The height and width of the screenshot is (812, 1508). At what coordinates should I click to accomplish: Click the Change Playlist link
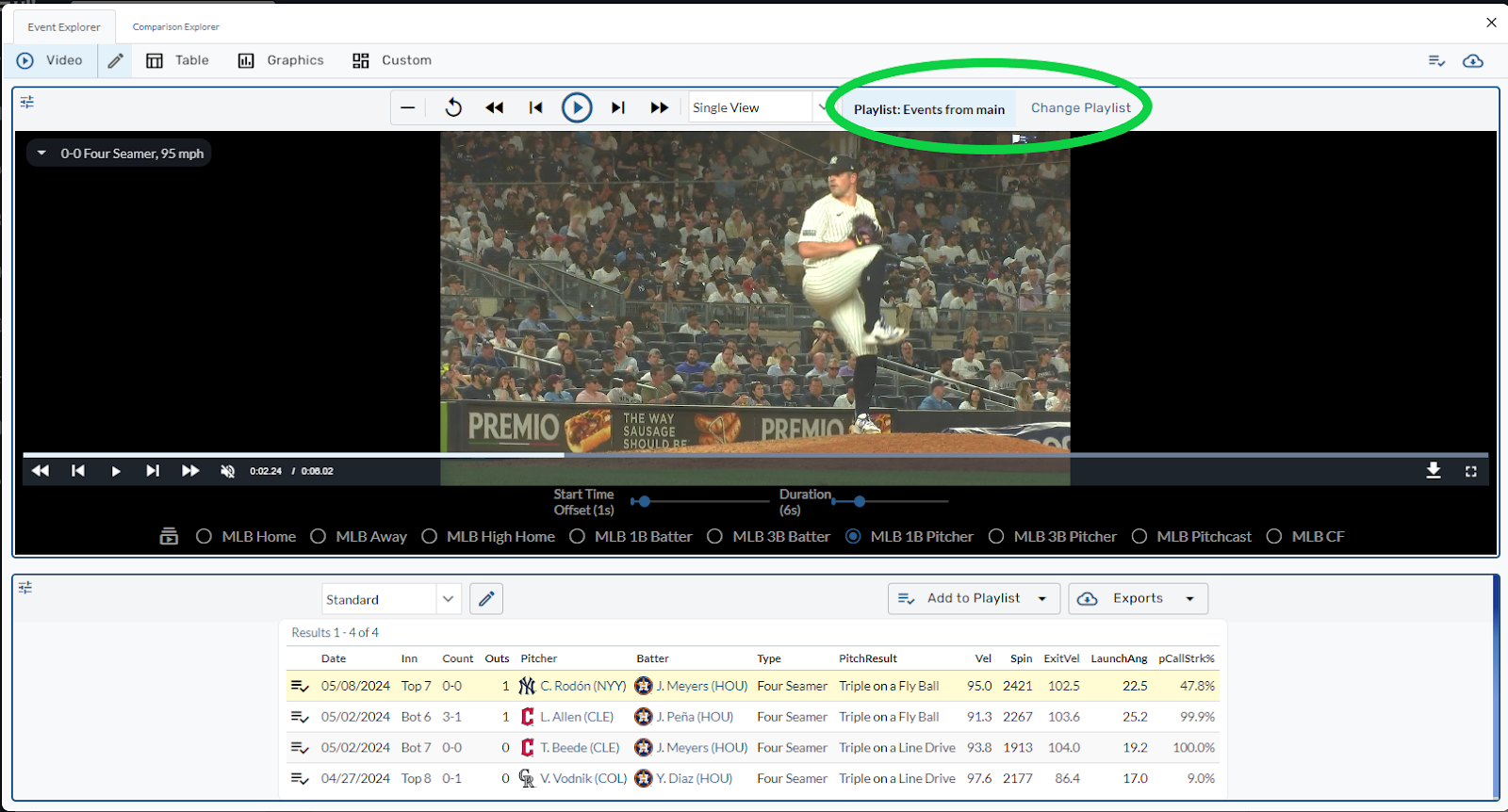pos(1080,108)
